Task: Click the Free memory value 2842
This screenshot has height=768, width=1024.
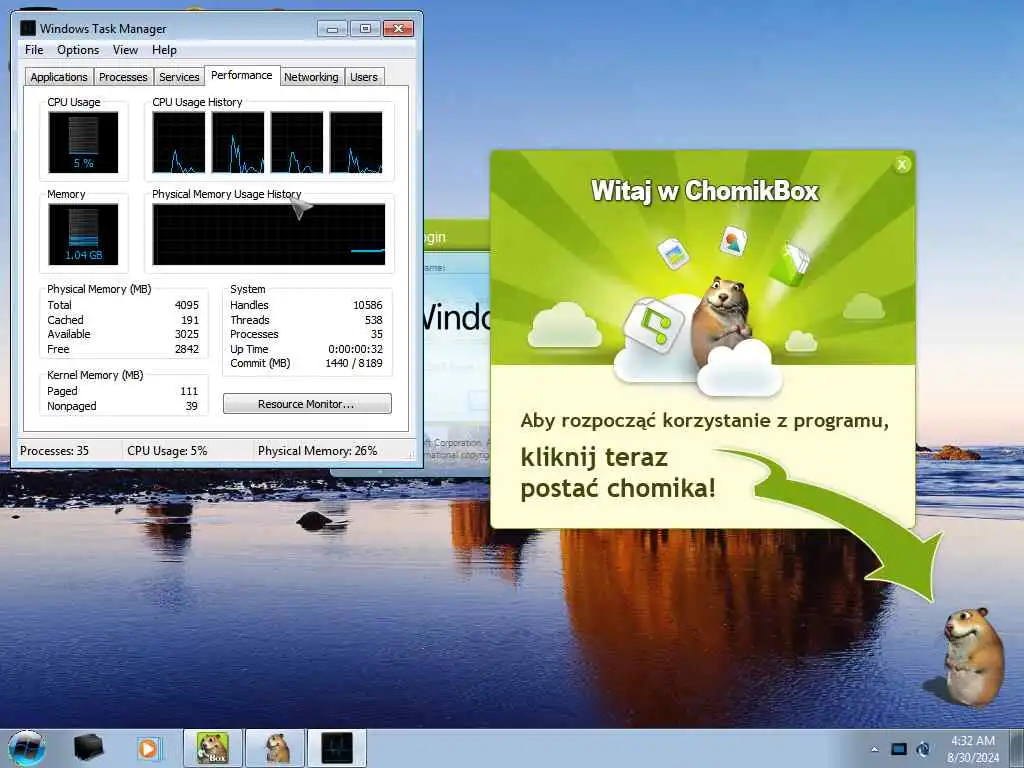Action: [187, 349]
